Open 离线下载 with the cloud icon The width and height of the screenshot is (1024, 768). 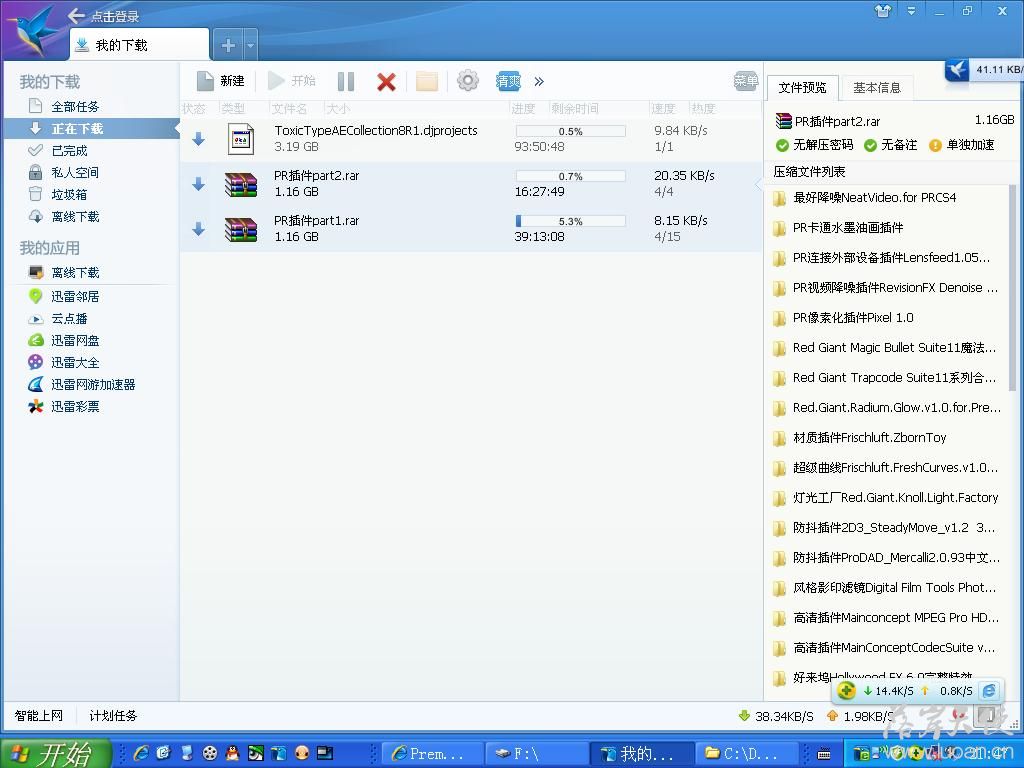tap(75, 216)
